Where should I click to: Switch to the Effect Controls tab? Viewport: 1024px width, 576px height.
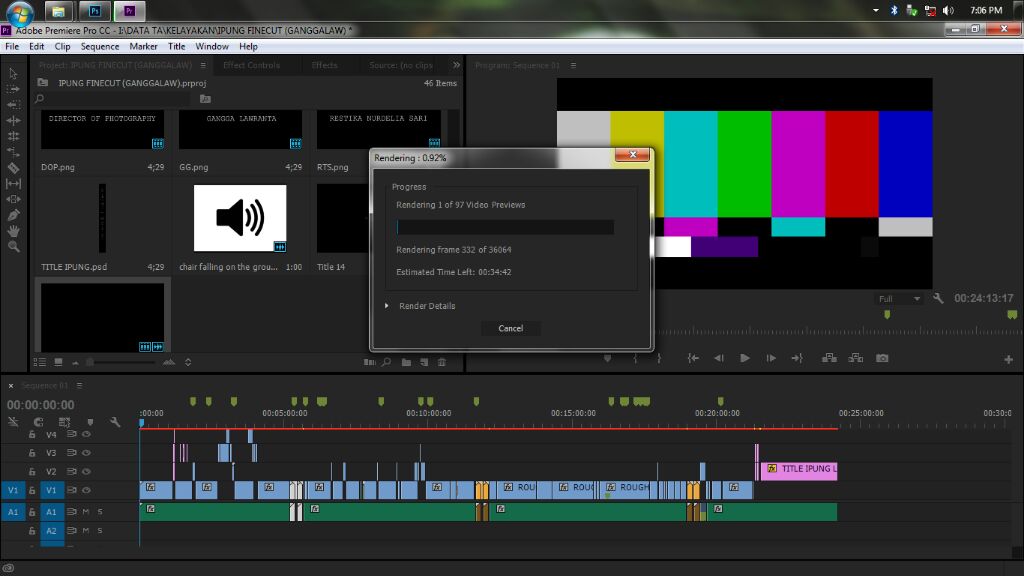click(251, 65)
